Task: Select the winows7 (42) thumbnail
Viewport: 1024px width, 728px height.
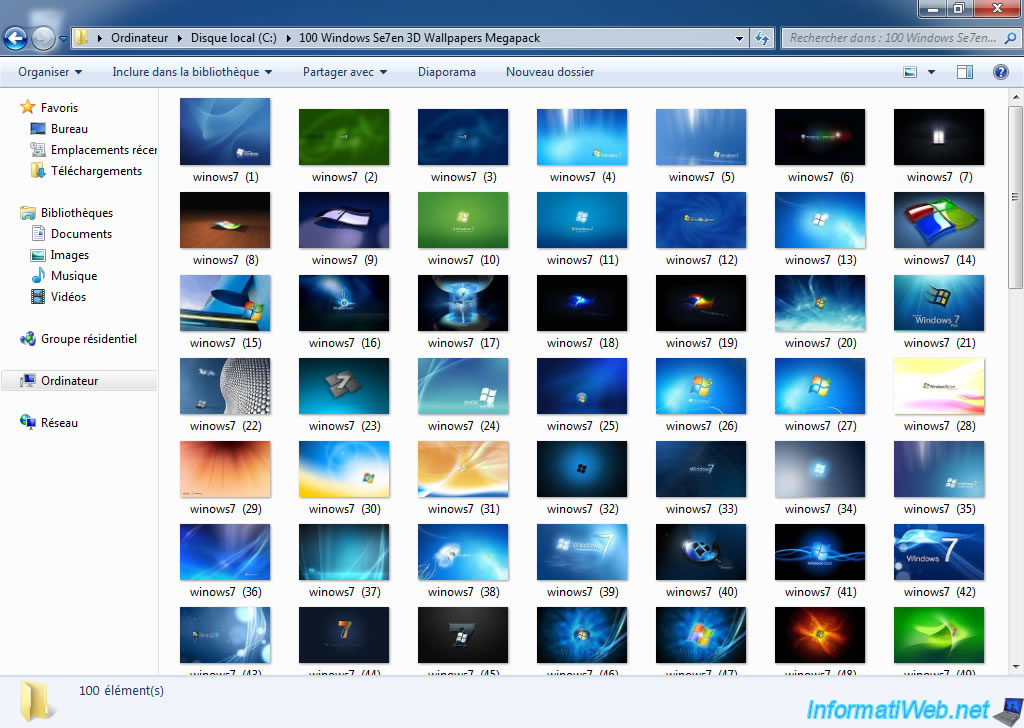Action: point(938,552)
